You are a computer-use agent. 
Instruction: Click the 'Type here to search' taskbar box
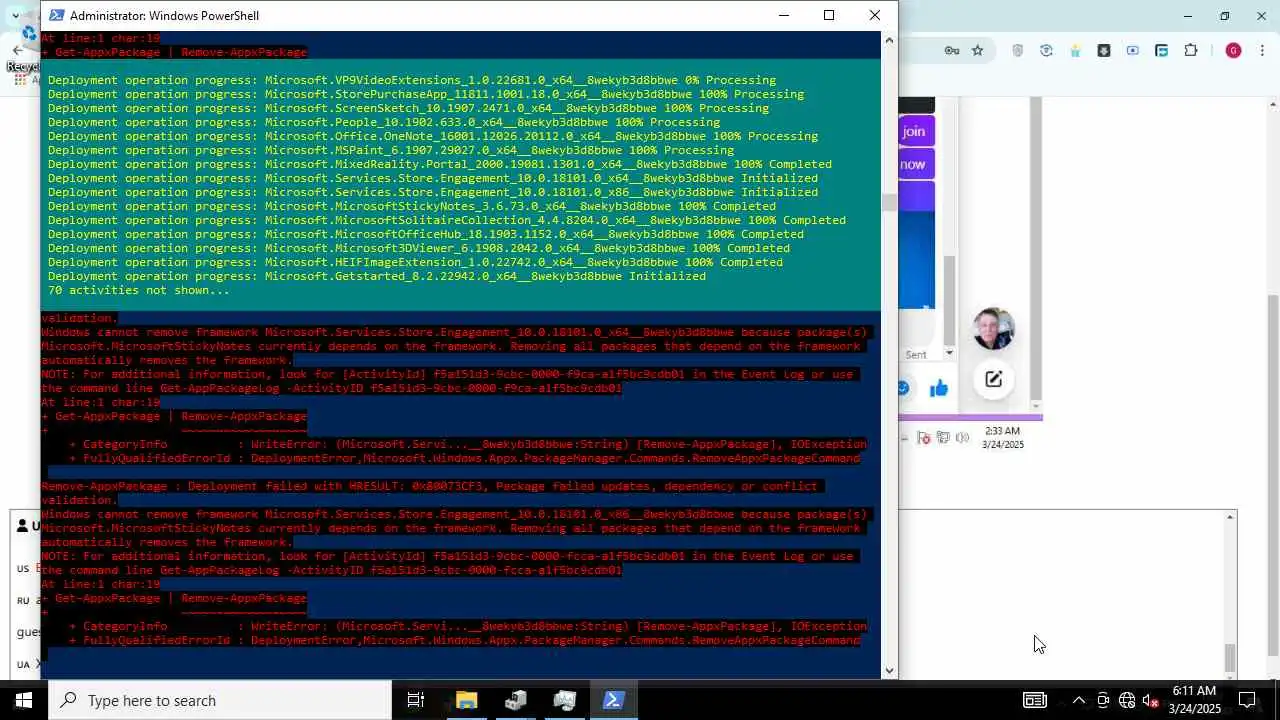coord(220,700)
